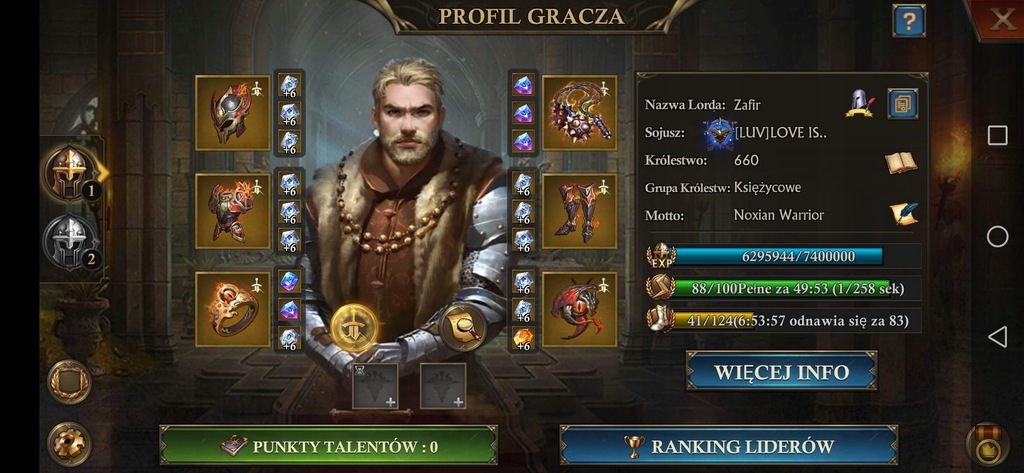Image resolution: width=1024 pixels, height=473 pixels.
Task: Open the equipped ring item slot
Action: tap(232, 309)
